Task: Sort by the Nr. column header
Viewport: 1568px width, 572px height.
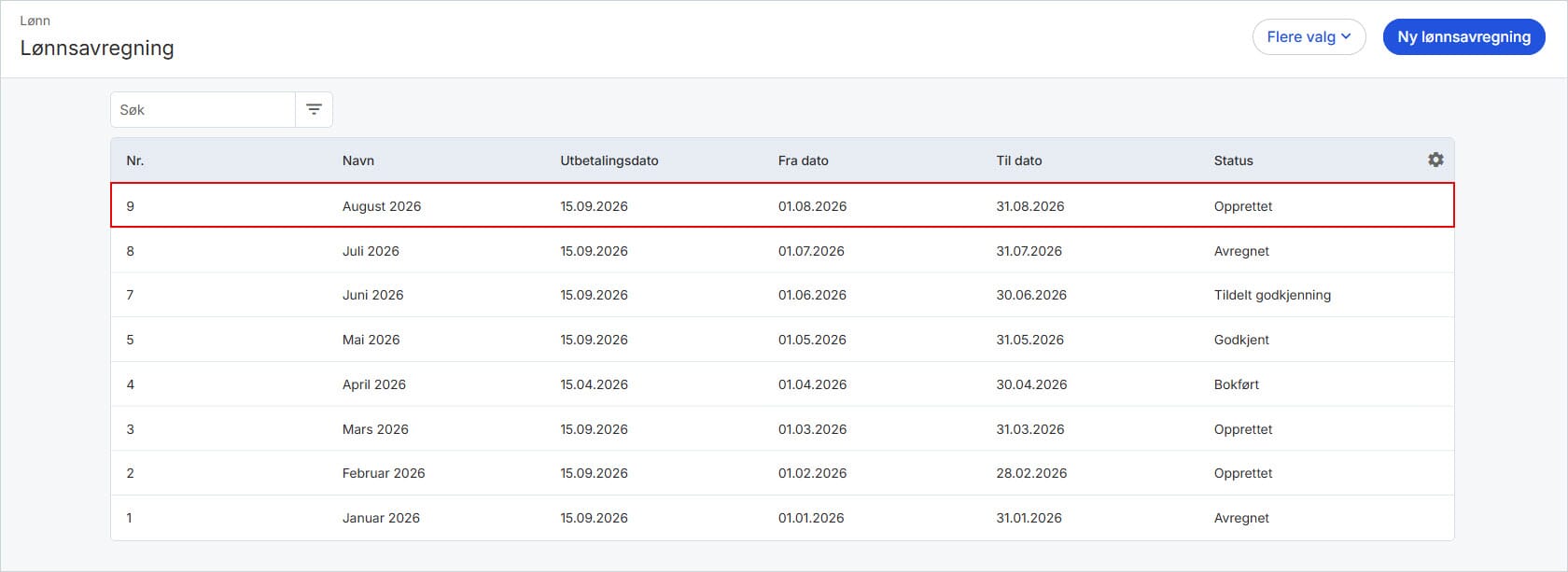Action: pos(135,160)
